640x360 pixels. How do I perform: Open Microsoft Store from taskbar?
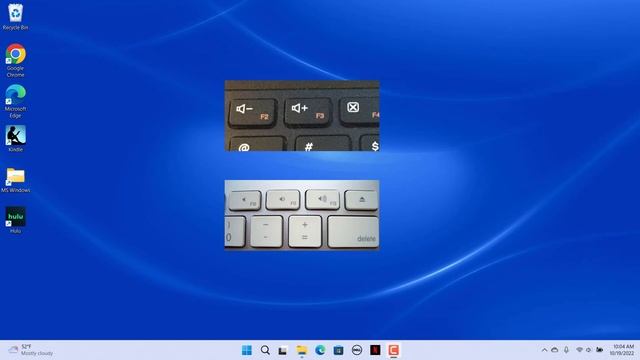[x=338, y=350]
